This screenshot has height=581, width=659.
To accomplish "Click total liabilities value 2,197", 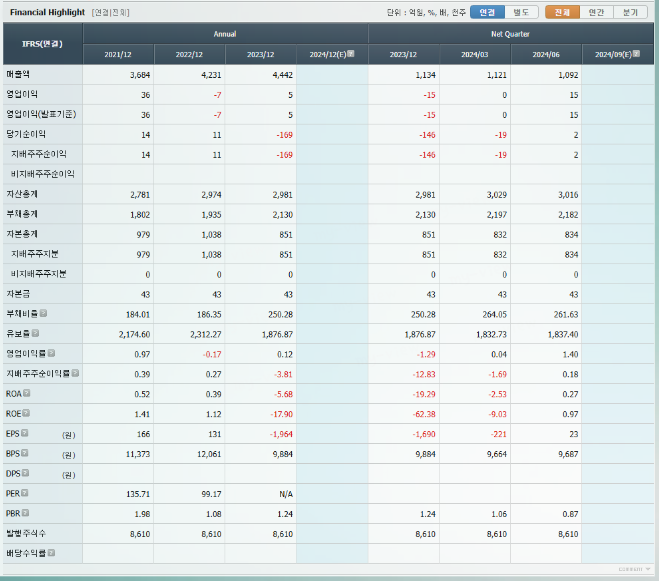I will click(497, 215).
